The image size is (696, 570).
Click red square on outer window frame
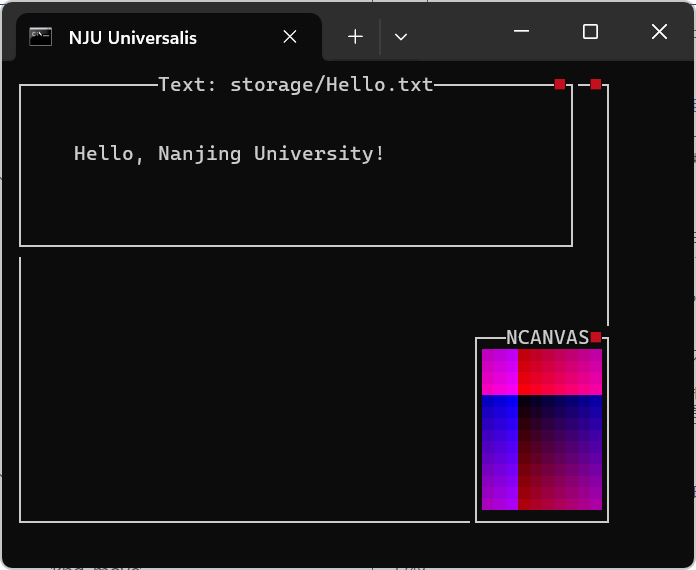596,84
